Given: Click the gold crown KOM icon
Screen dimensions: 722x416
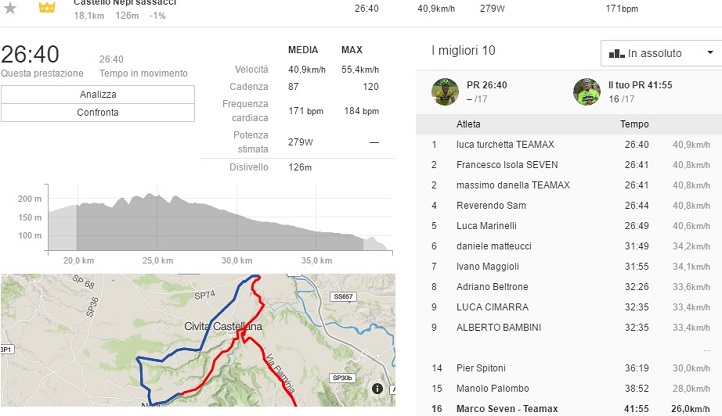Looking at the screenshot, I should tap(46, 8).
